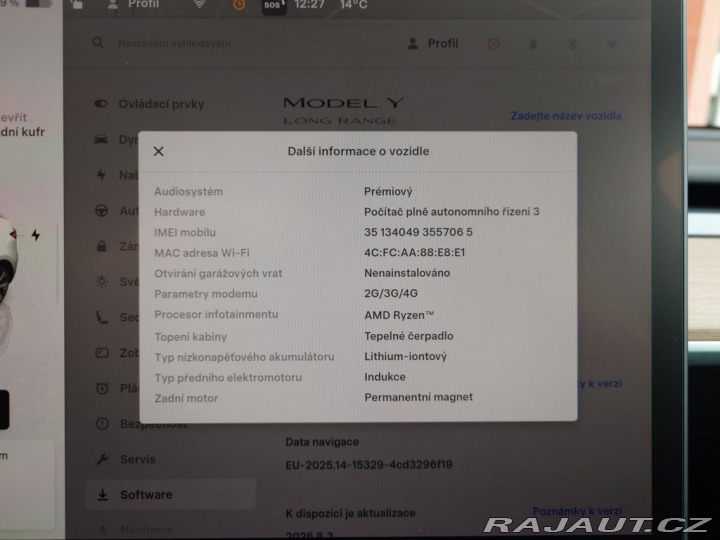Click the SOS indicator in status bar
Image resolution: width=720 pixels, height=540 pixels.
click(274, 6)
